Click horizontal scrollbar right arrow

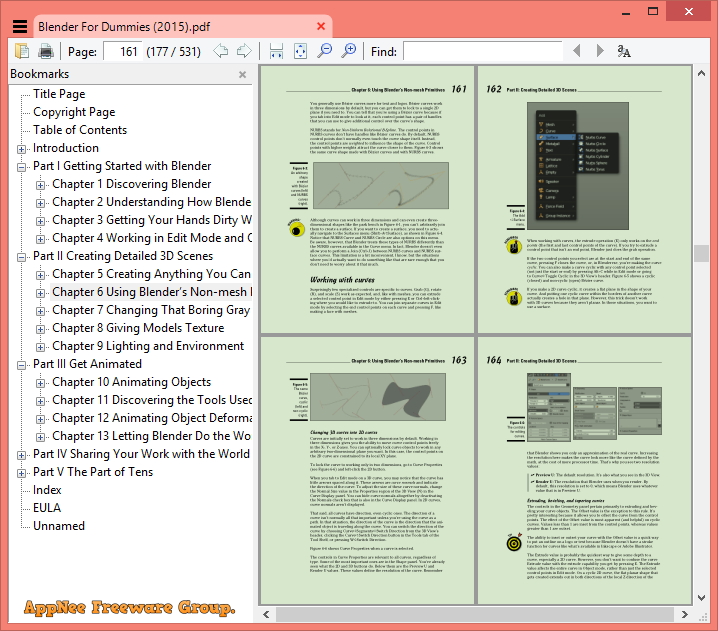[x=685, y=615]
